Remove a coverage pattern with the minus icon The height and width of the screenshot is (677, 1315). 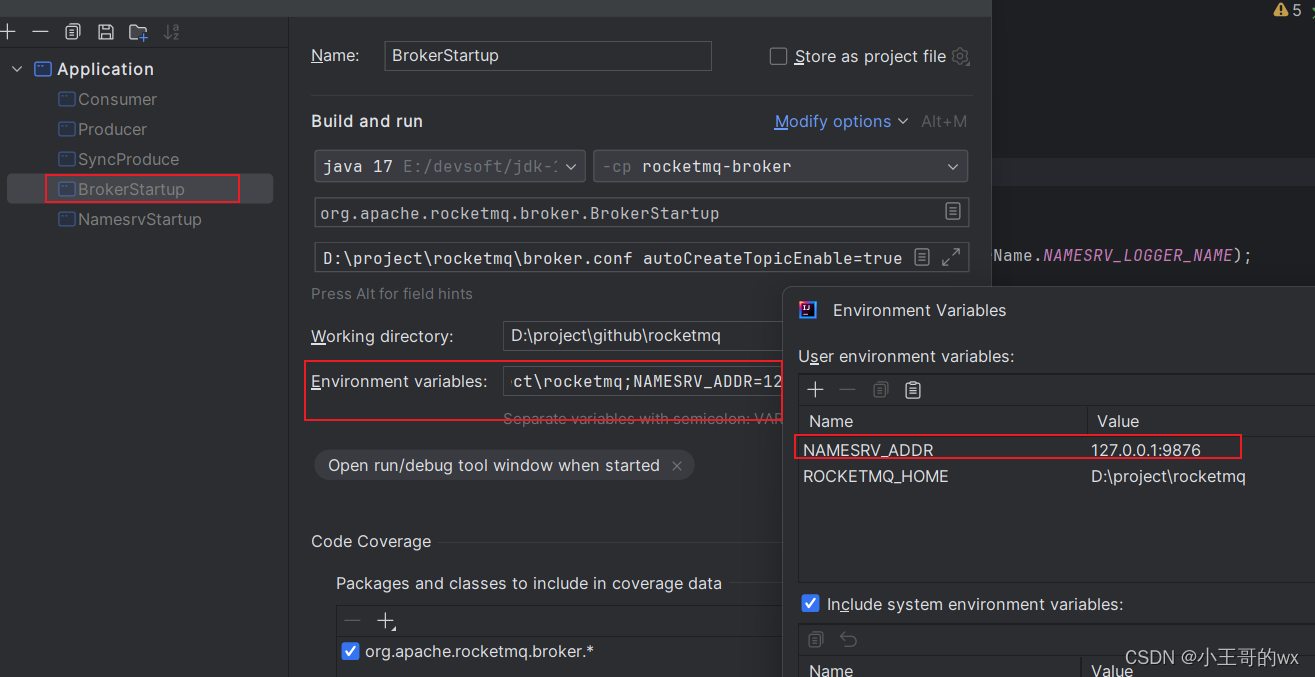click(352, 621)
